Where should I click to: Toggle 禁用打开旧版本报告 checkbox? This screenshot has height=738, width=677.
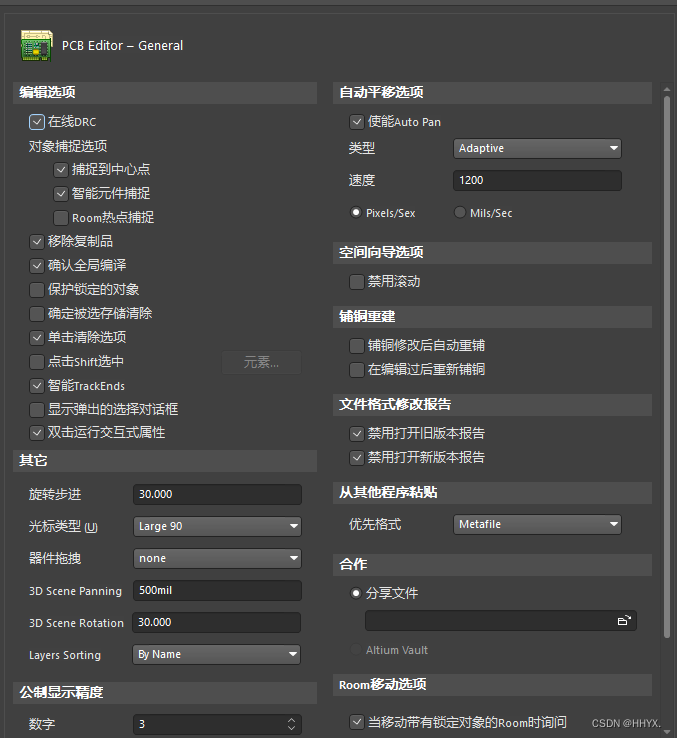357,433
